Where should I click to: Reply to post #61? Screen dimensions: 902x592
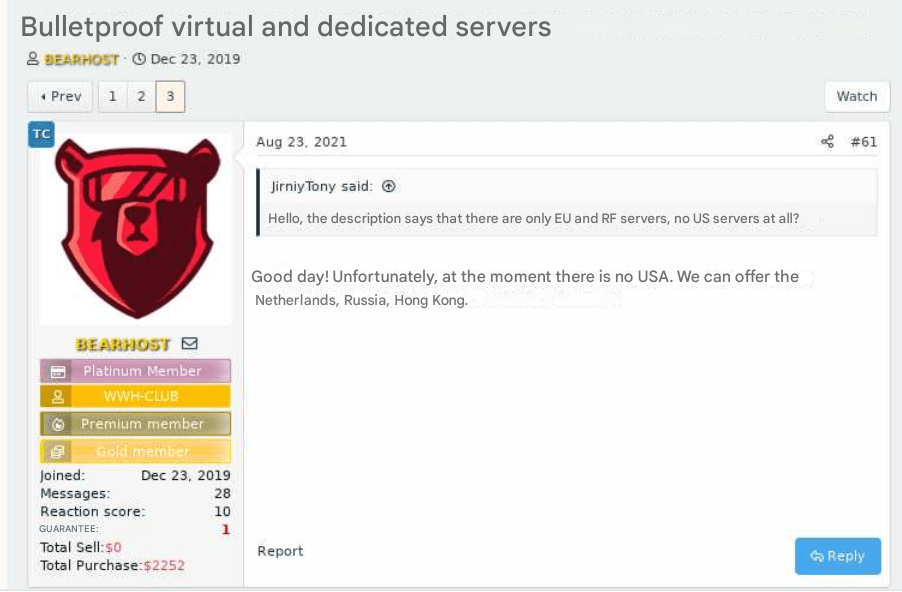coord(838,556)
